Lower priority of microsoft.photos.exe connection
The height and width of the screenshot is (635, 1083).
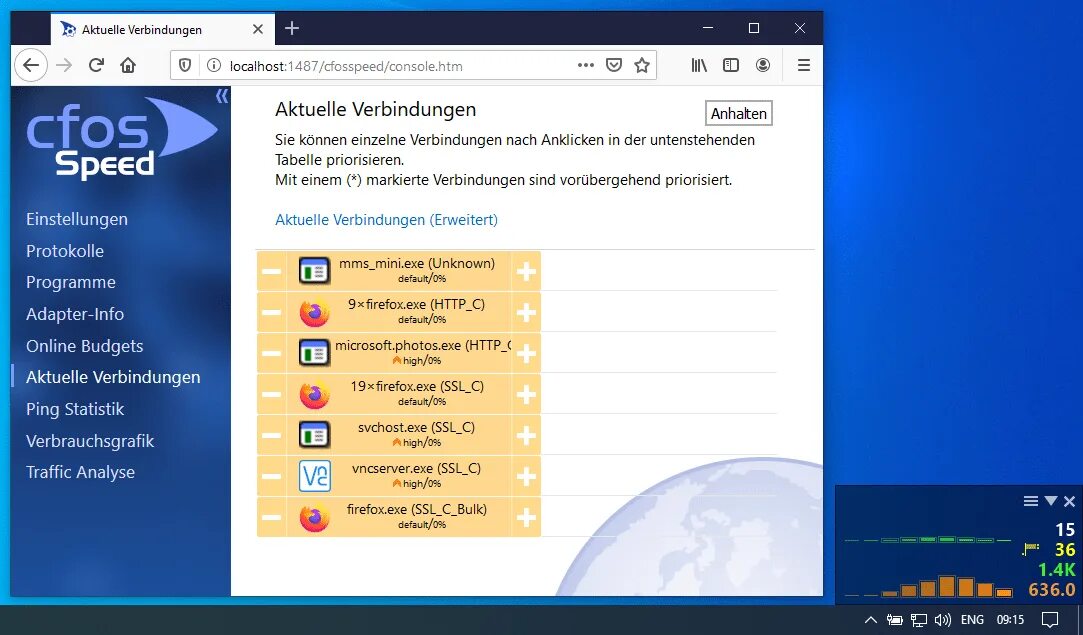click(x=271, y=353)
